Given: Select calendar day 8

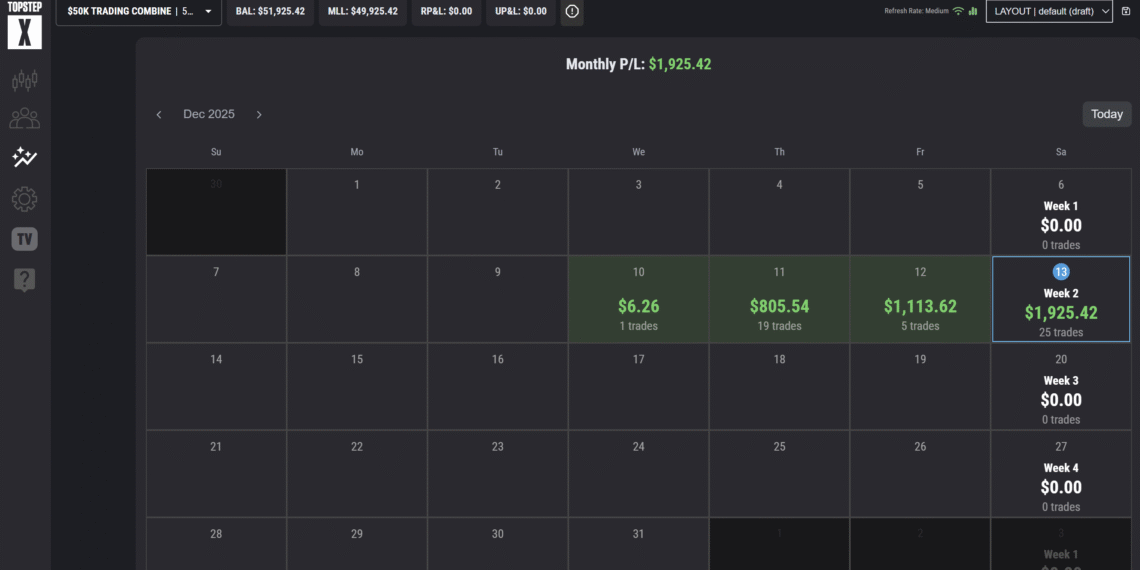Looking at the screenshot, I should tap(357, 299).
